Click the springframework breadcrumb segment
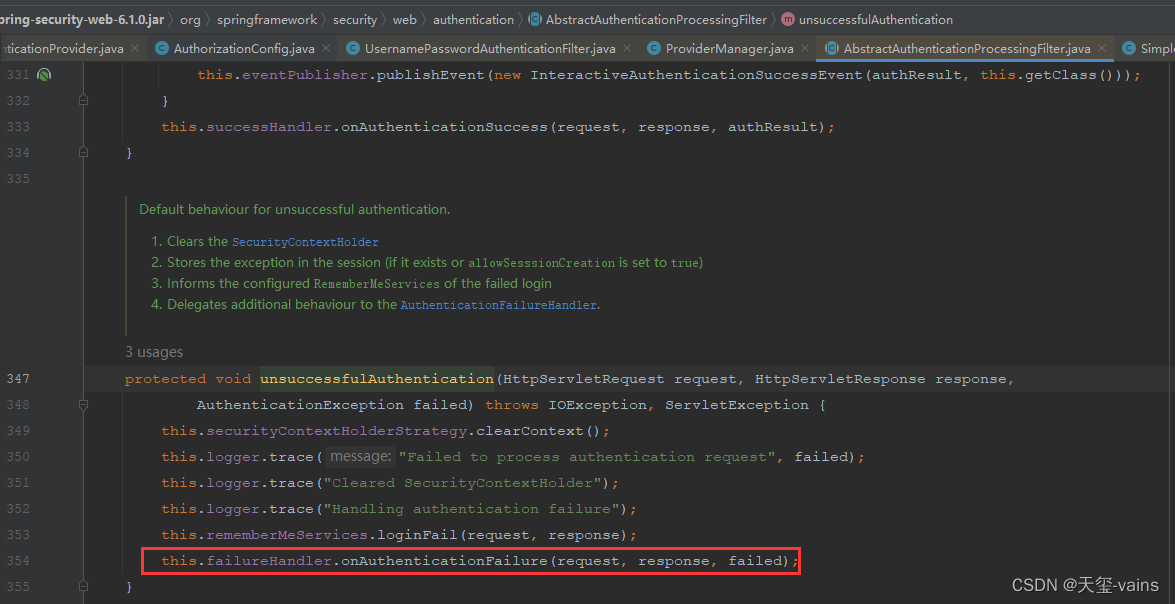Image resolution: width=1175 pixels, height=604 pixels. click(268, 19)
